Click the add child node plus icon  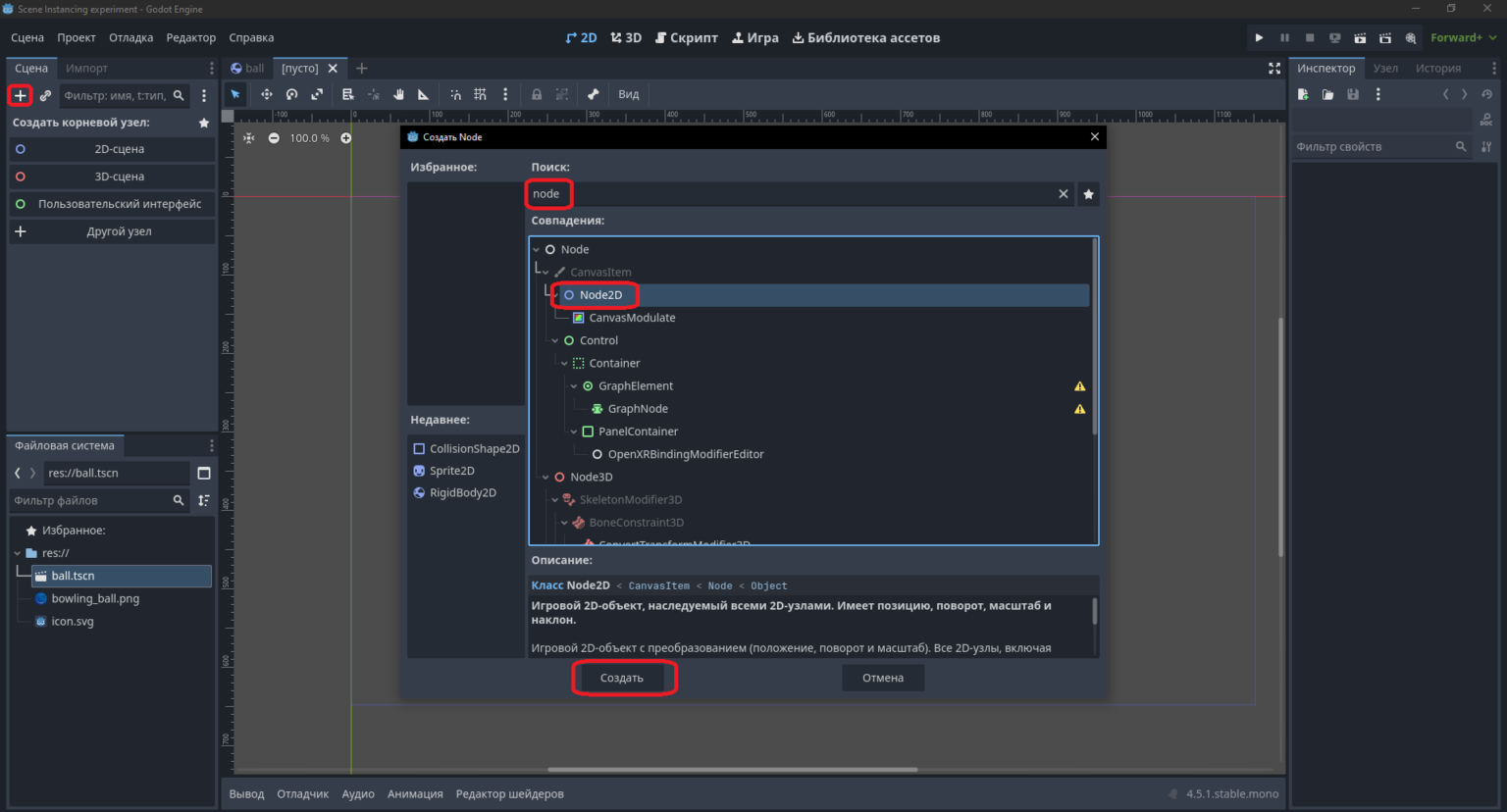click(x=20, y=95)
